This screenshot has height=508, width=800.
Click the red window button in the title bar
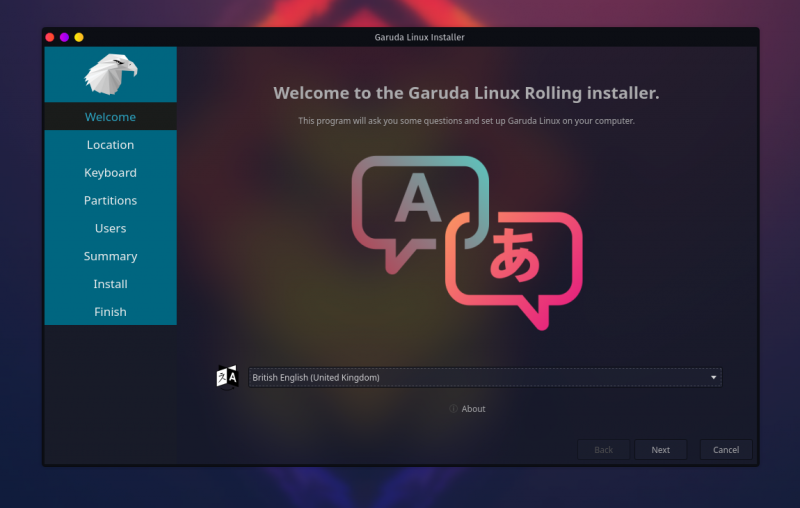(x=50, y=37)
